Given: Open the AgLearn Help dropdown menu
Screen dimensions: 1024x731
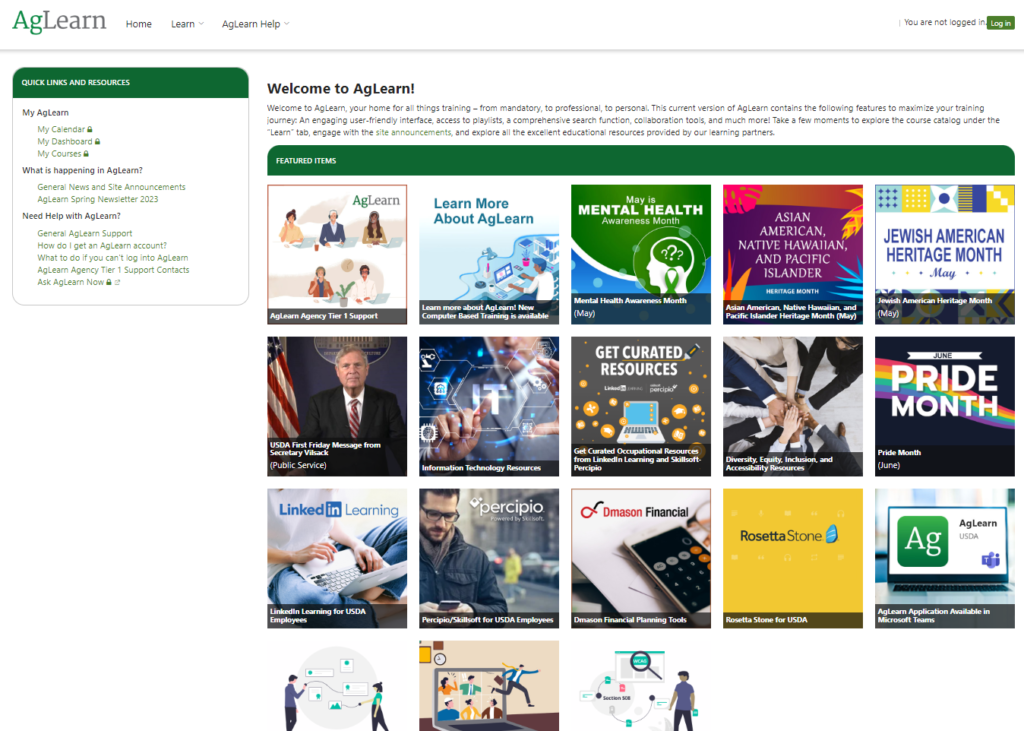Looking at the screenshot, I should (255, 24).
